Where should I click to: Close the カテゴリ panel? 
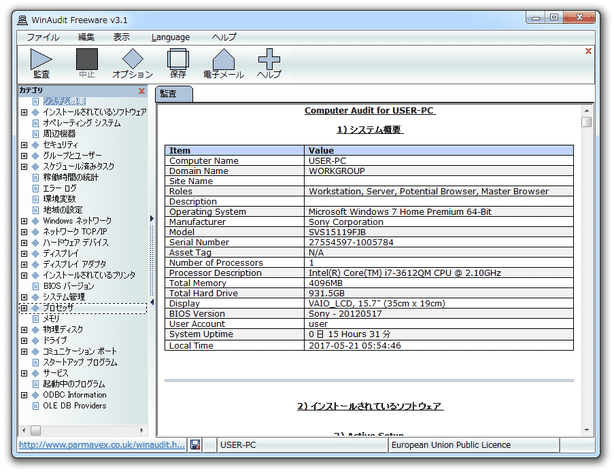click(141, 91)
